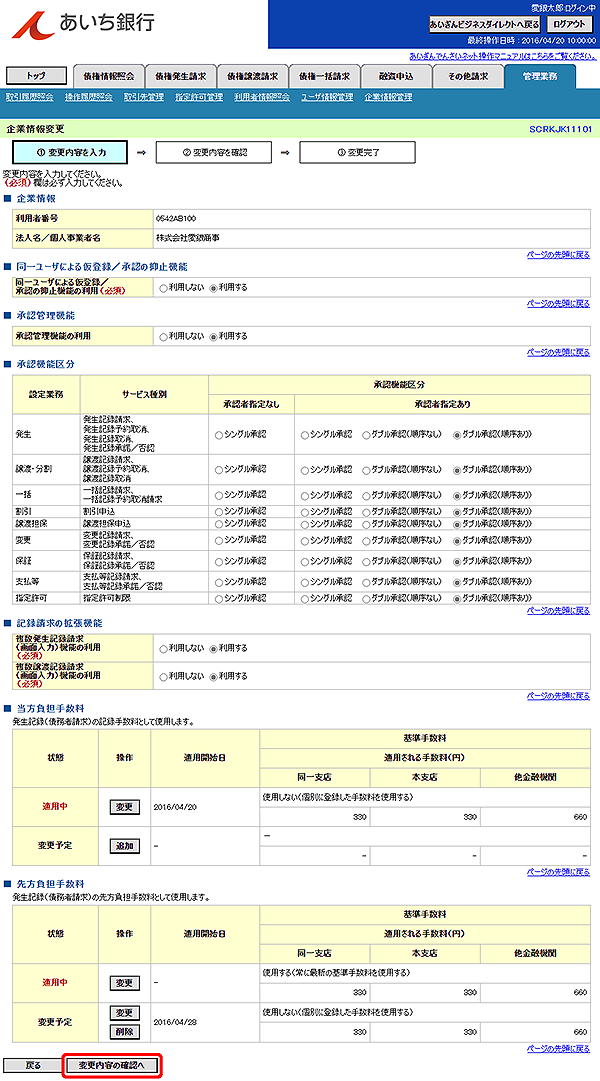This screenshot has width=600, height=1081.
Task: Click the あいち銀行 logo
Action: [x=84, y=23]
